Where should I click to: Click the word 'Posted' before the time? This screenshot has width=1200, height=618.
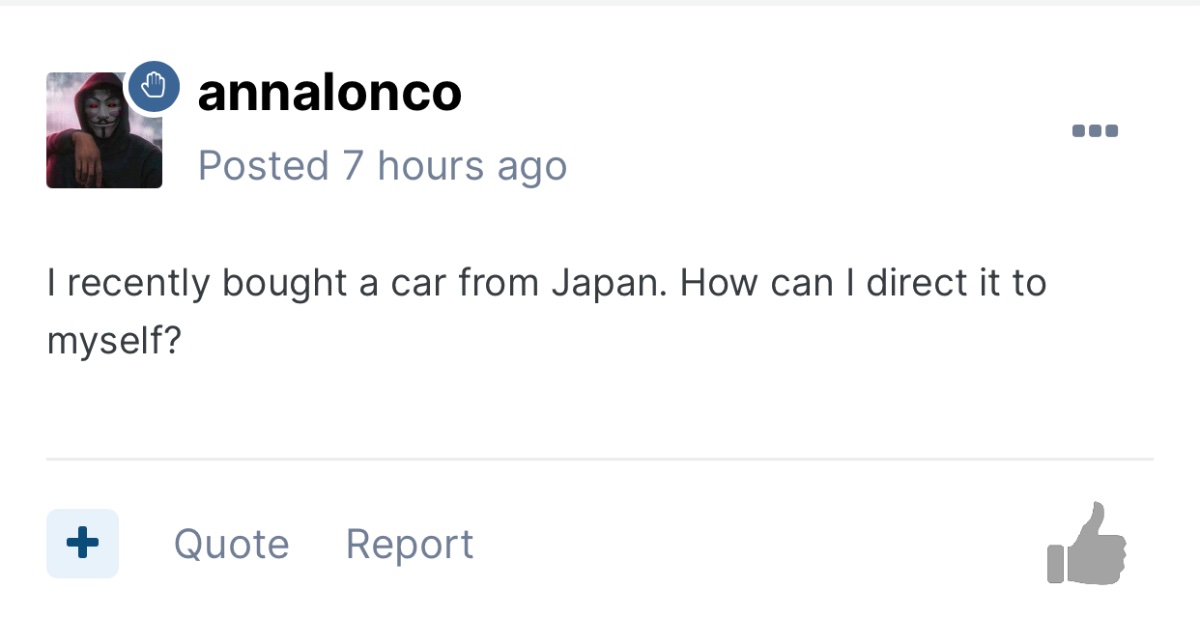coord(263,165)
